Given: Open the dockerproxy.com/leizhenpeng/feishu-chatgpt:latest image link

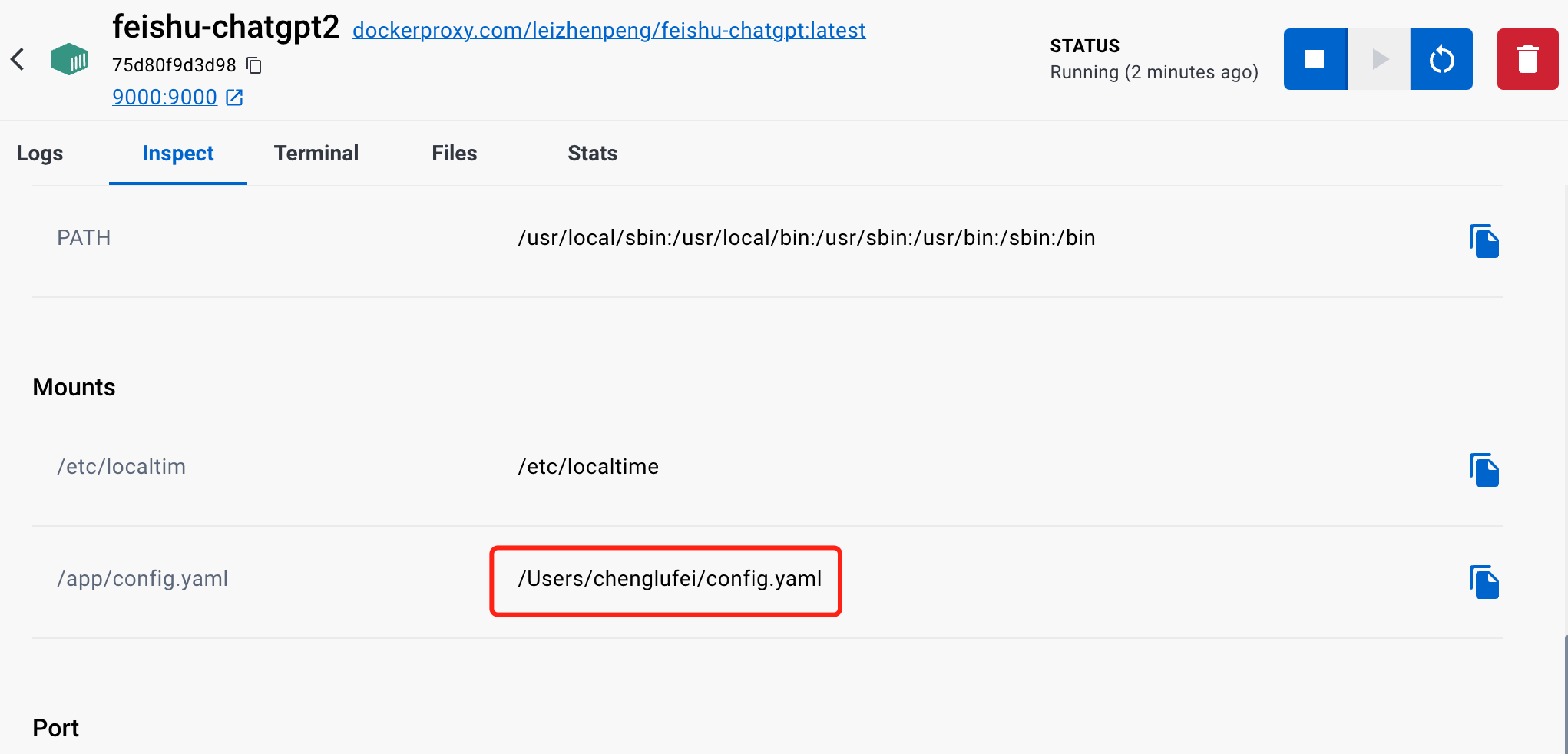Looking at the screenshot, I should [609, 30].
